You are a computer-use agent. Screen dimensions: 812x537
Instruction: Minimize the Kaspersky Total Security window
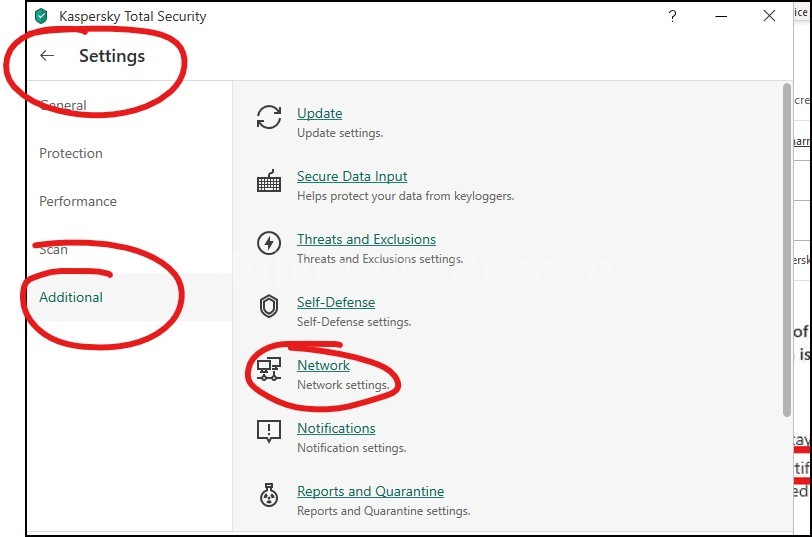[x=721, y=16]
